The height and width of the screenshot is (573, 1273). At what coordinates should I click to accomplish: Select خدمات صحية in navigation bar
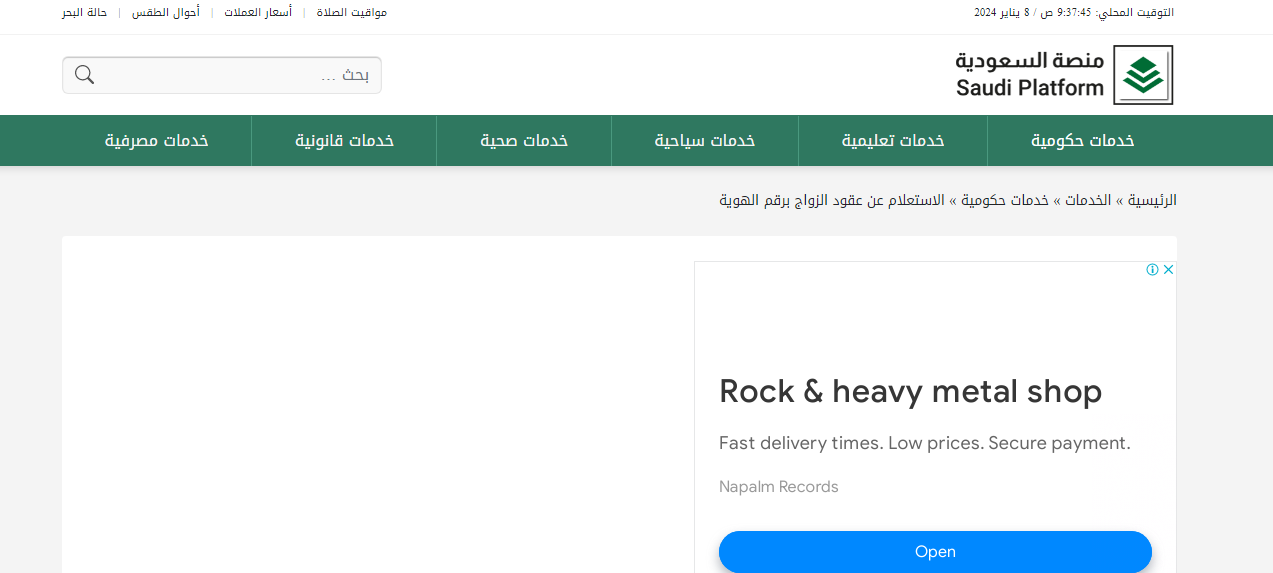(x=523, y=141)
